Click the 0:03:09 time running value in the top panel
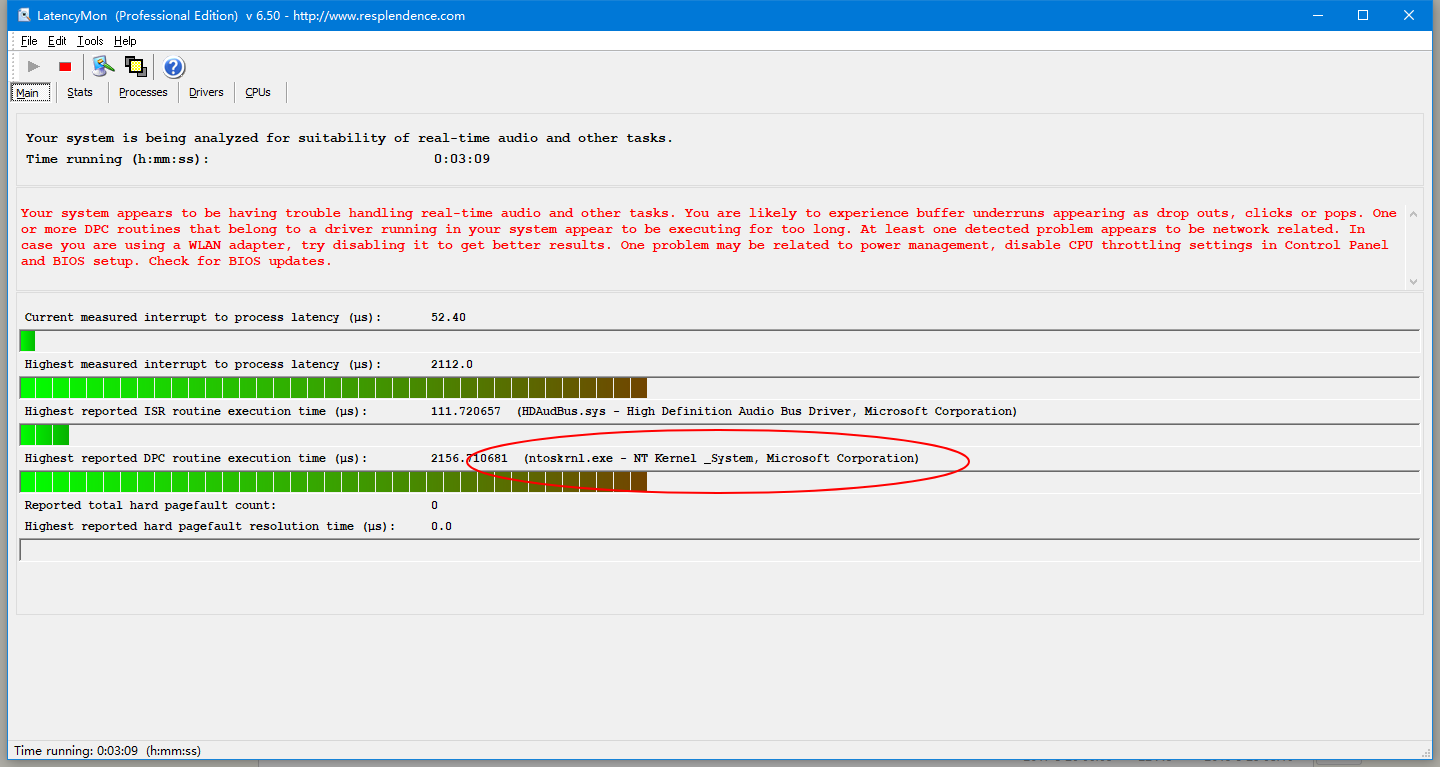The width and height of the screenshot is (1440, 767). click(x=461, y=159)
